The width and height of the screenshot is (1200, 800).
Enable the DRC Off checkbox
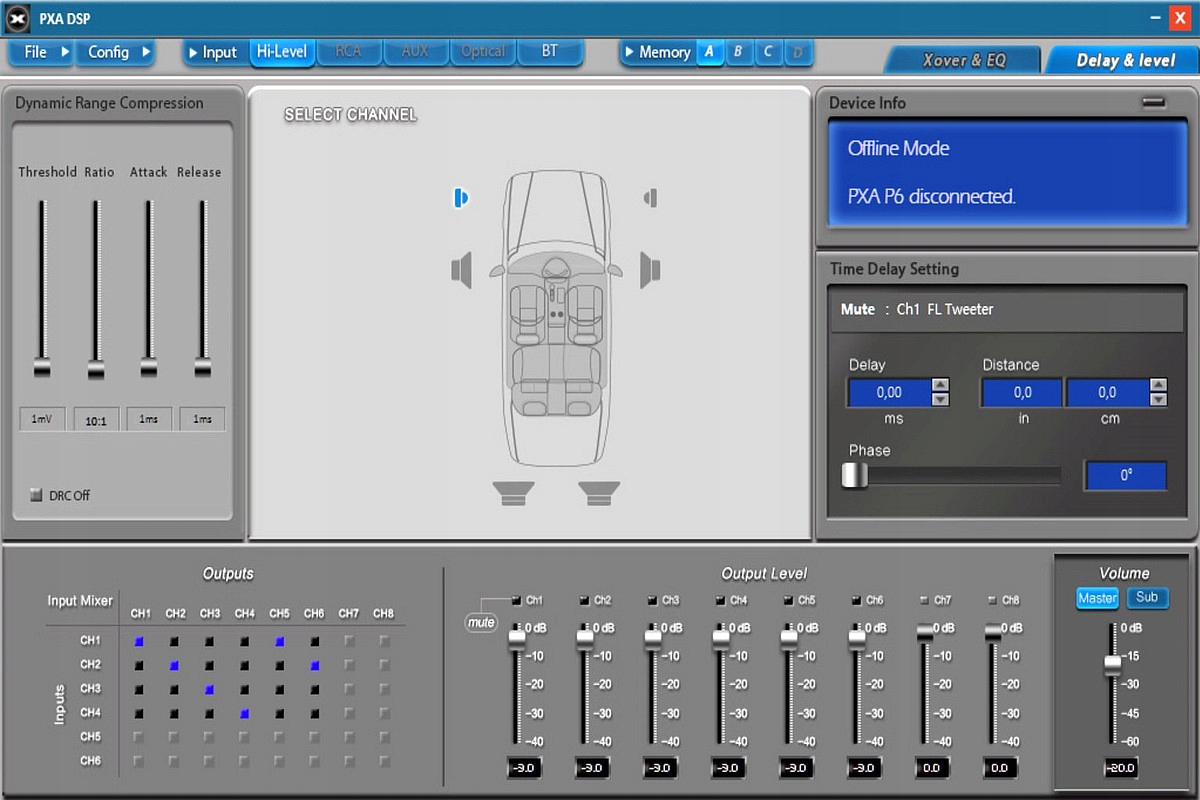coord(37,495)
